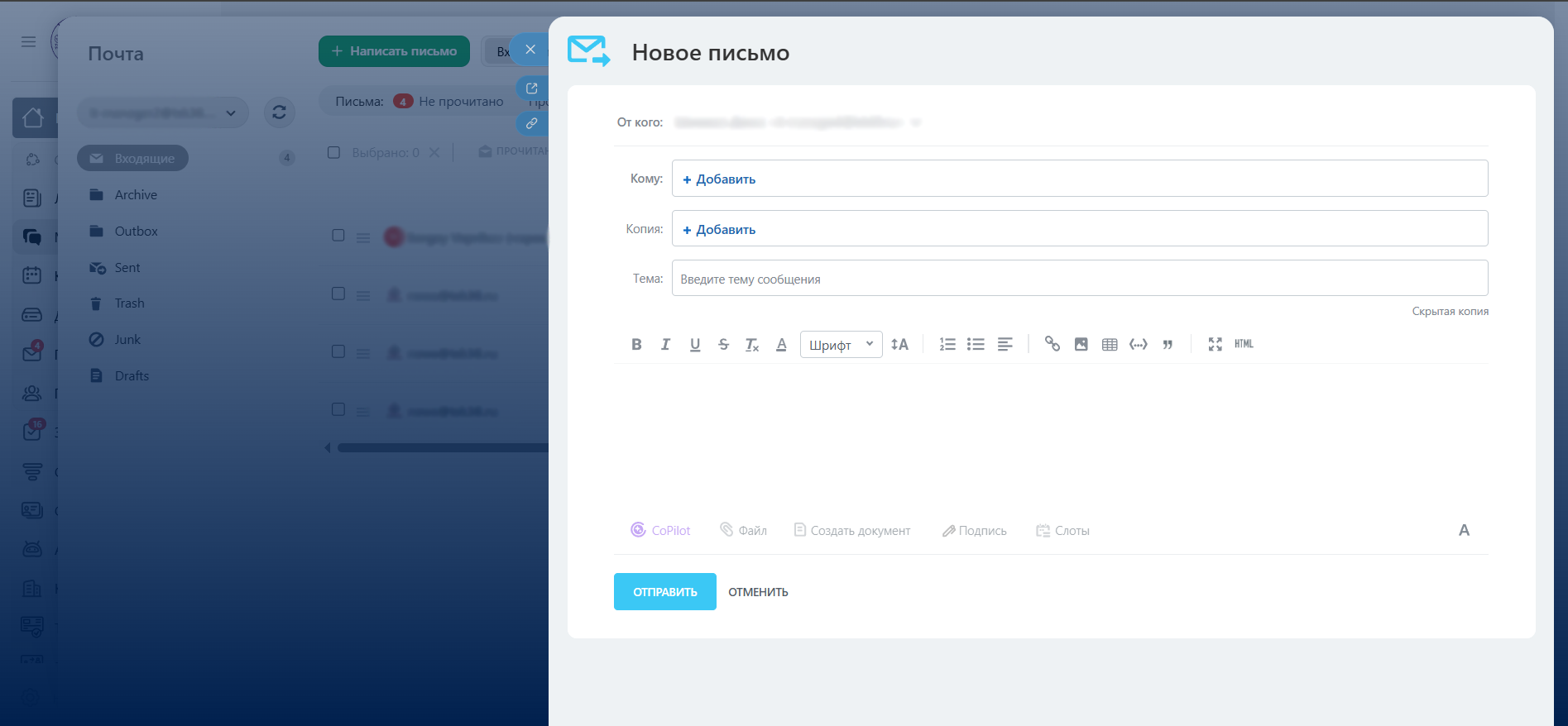Image resolution: width=1568 pixels, height=726 pixels.
Task: Apply italic formatting in editor
Action: (x=665, y=345)
